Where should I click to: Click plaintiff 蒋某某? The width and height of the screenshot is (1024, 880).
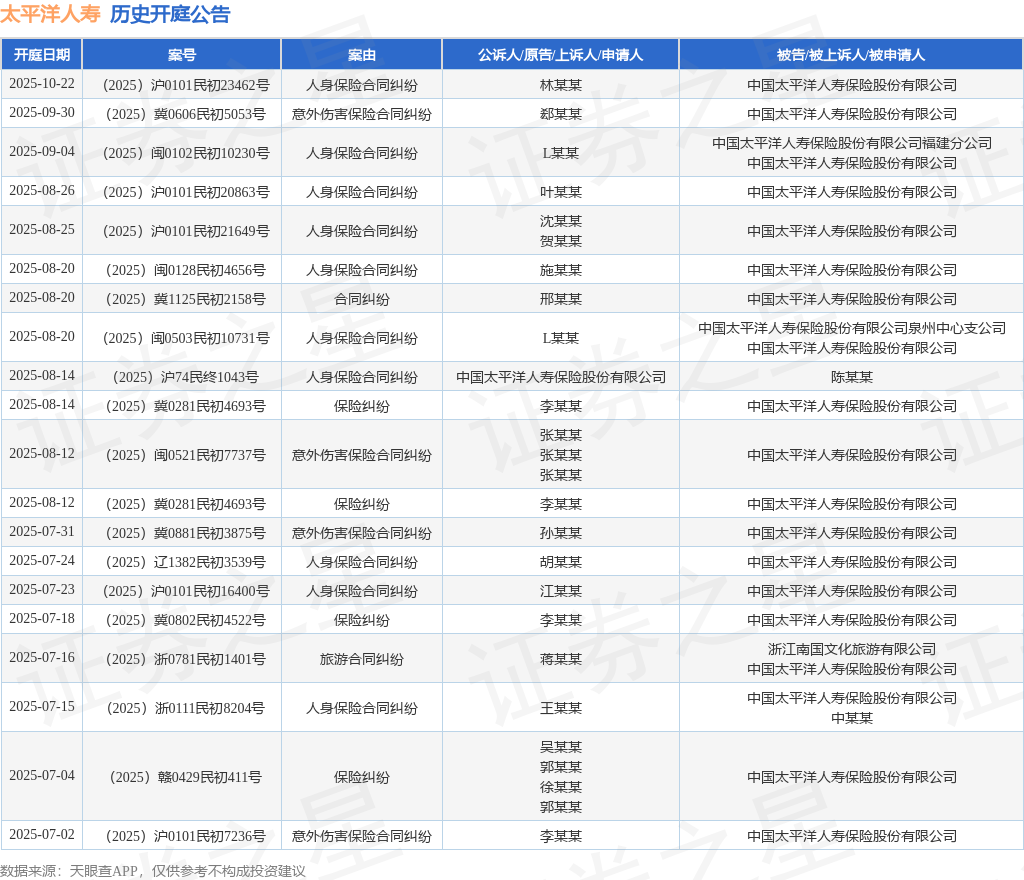[561, 659]
